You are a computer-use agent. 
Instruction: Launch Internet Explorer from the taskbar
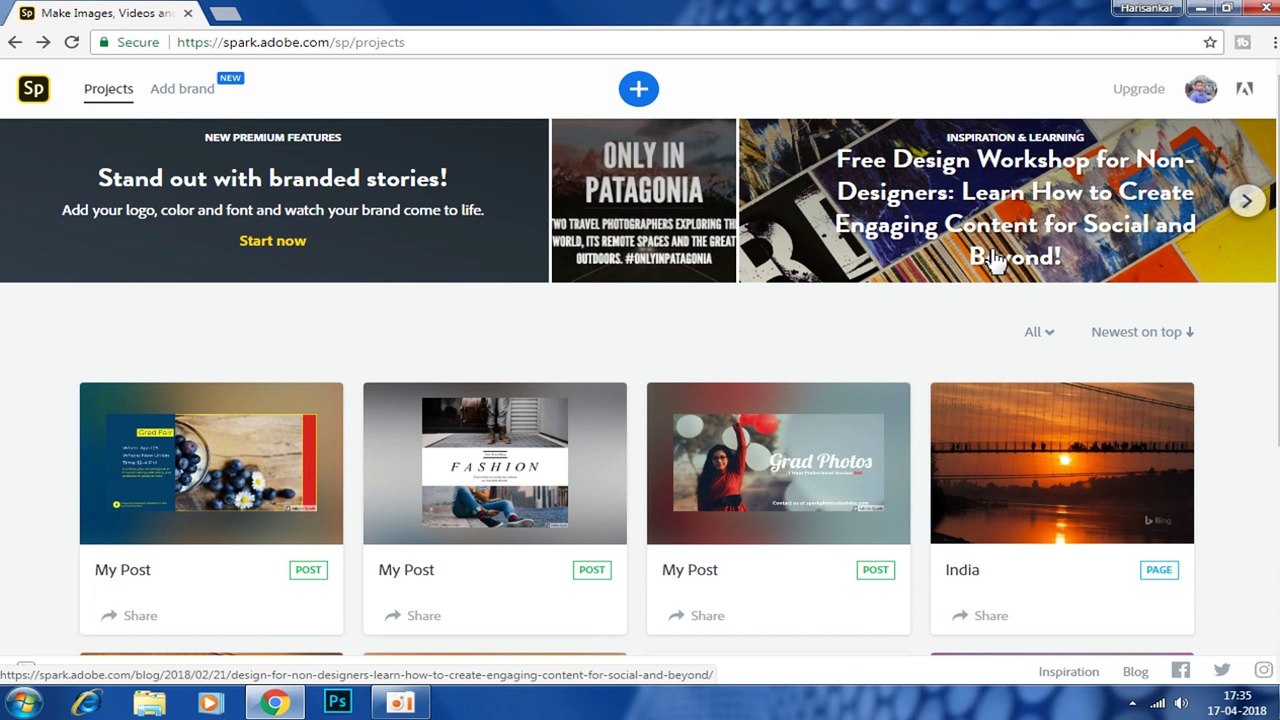[87, 702]
